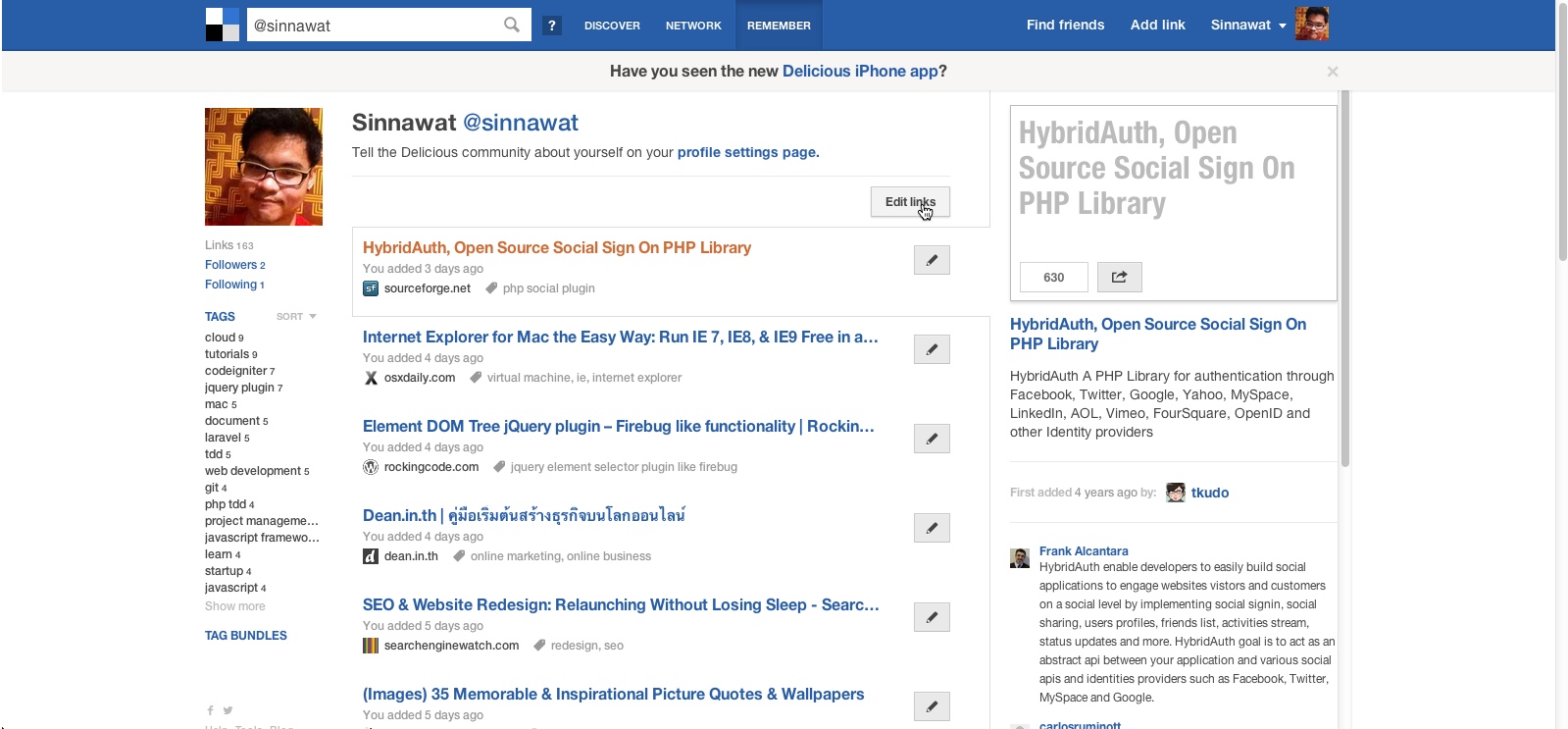Click the 630 saves count button
Image resolution: width=1568 pixels, height=729 pixels.
coord(1054,277)
